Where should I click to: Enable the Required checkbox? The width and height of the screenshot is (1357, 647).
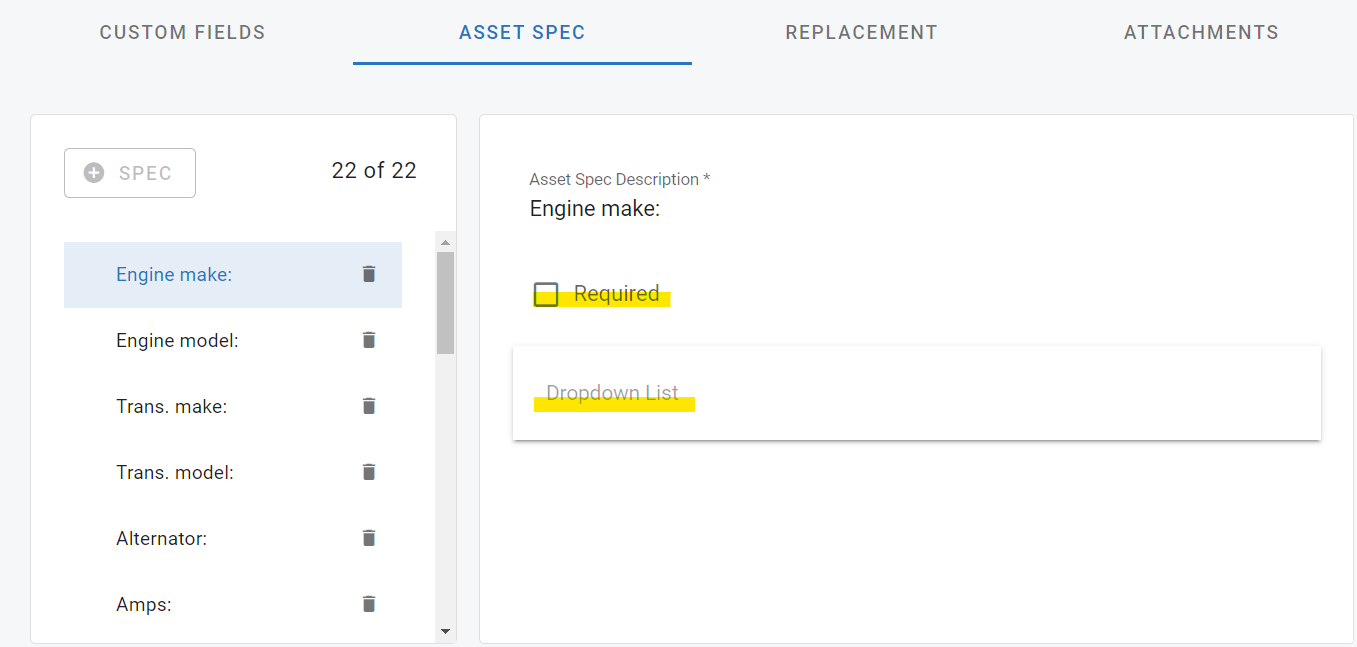tap(546, 295)
